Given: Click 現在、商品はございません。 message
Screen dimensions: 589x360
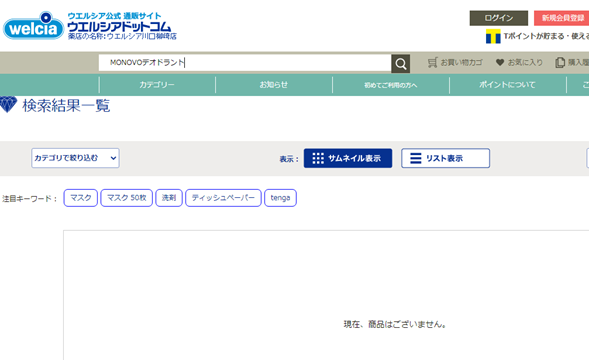Looking at the screenshot, I should 395,324.
